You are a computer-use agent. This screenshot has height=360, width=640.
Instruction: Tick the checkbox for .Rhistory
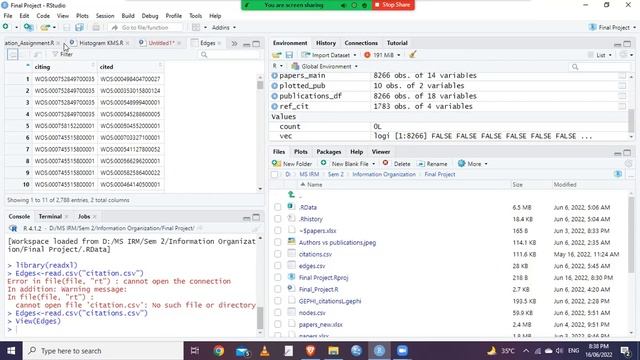(x=278, y=219)
